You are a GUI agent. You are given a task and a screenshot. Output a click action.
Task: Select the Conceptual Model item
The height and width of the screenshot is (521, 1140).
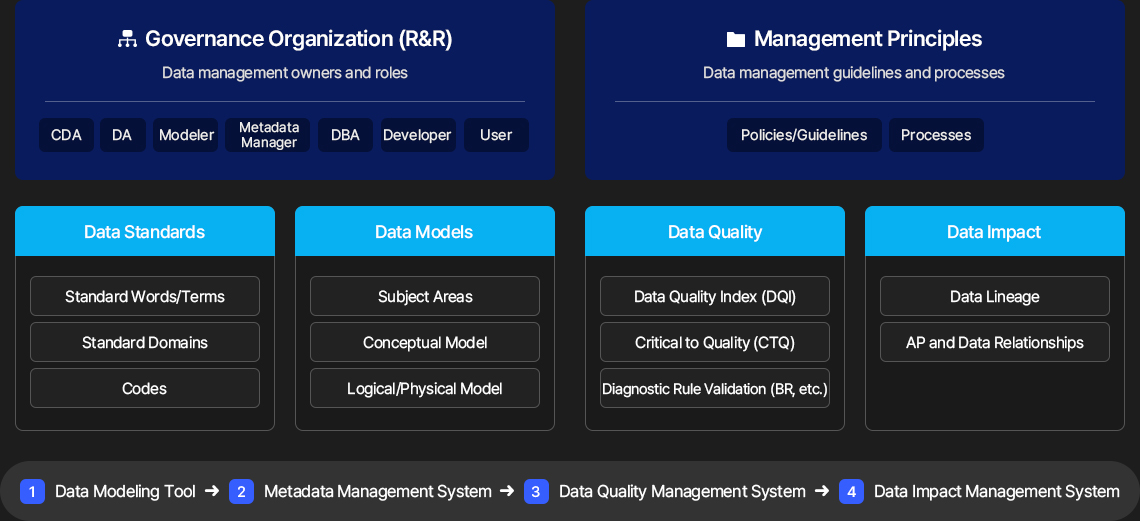click(x=425, y=342)
